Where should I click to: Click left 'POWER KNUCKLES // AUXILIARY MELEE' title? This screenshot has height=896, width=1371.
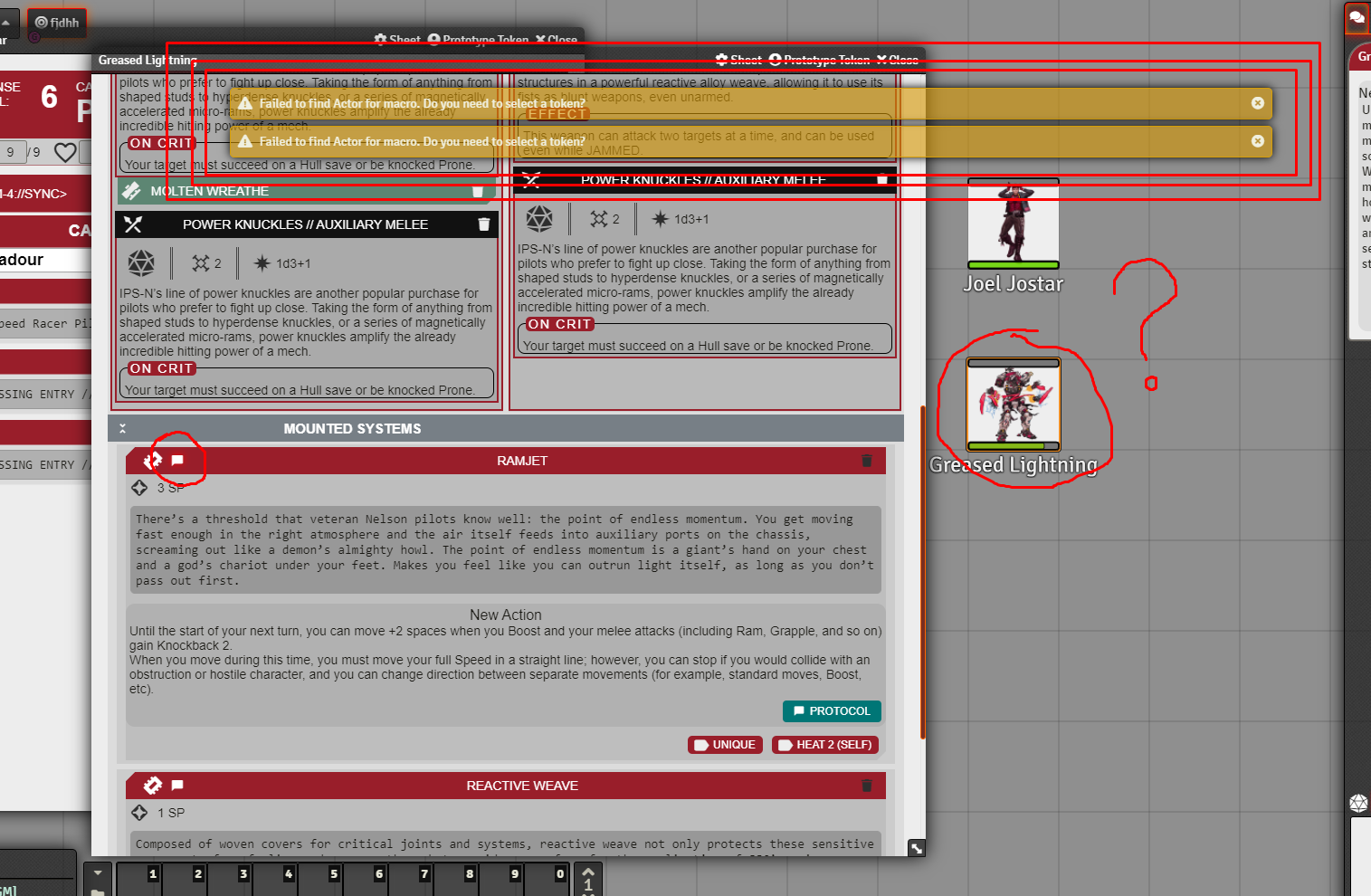coord(305,224)
